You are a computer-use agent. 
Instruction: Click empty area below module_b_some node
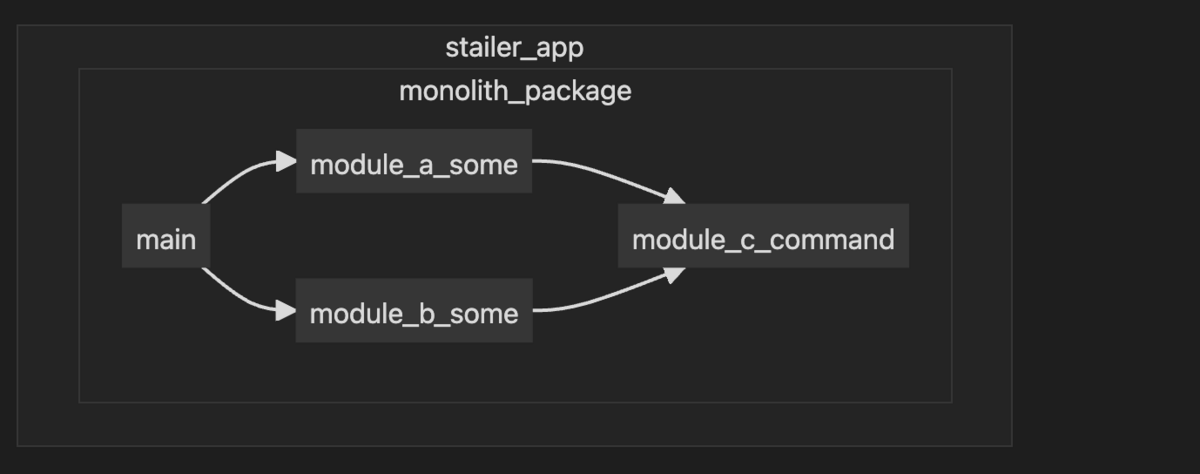coord(414,372)
